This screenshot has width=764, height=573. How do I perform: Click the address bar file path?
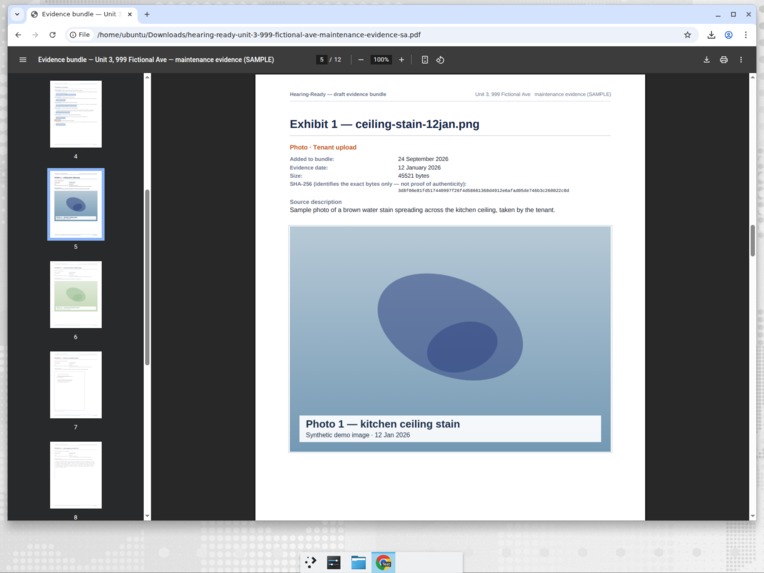click(x=259, y=35)
